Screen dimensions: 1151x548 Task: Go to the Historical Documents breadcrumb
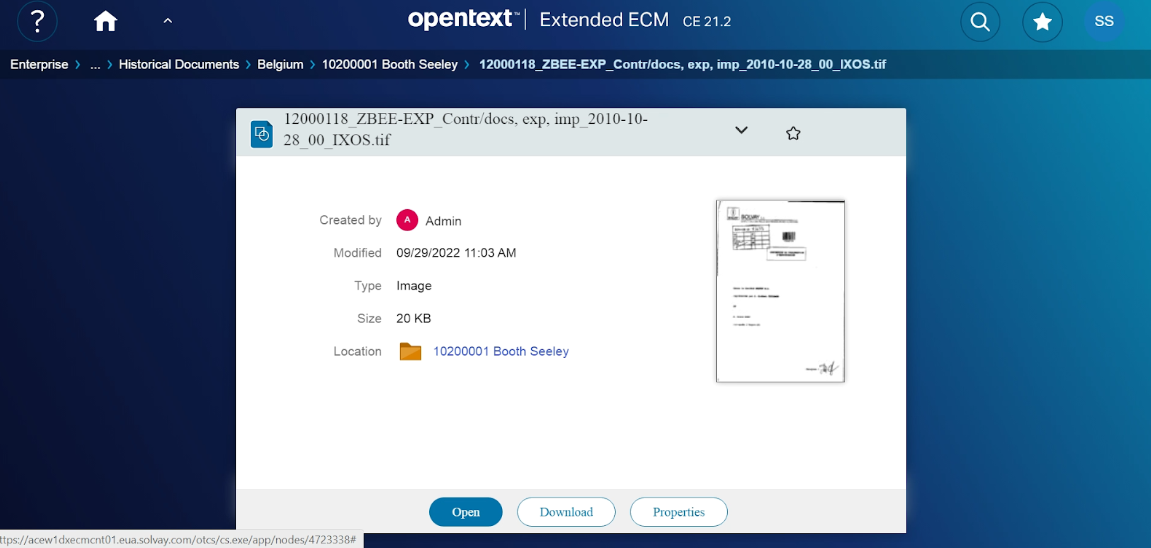tap(179, 64)
